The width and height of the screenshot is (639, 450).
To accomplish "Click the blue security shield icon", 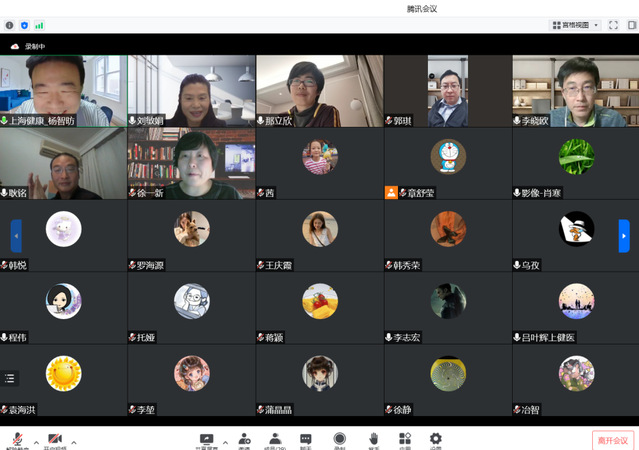I will tap(24, 24).
